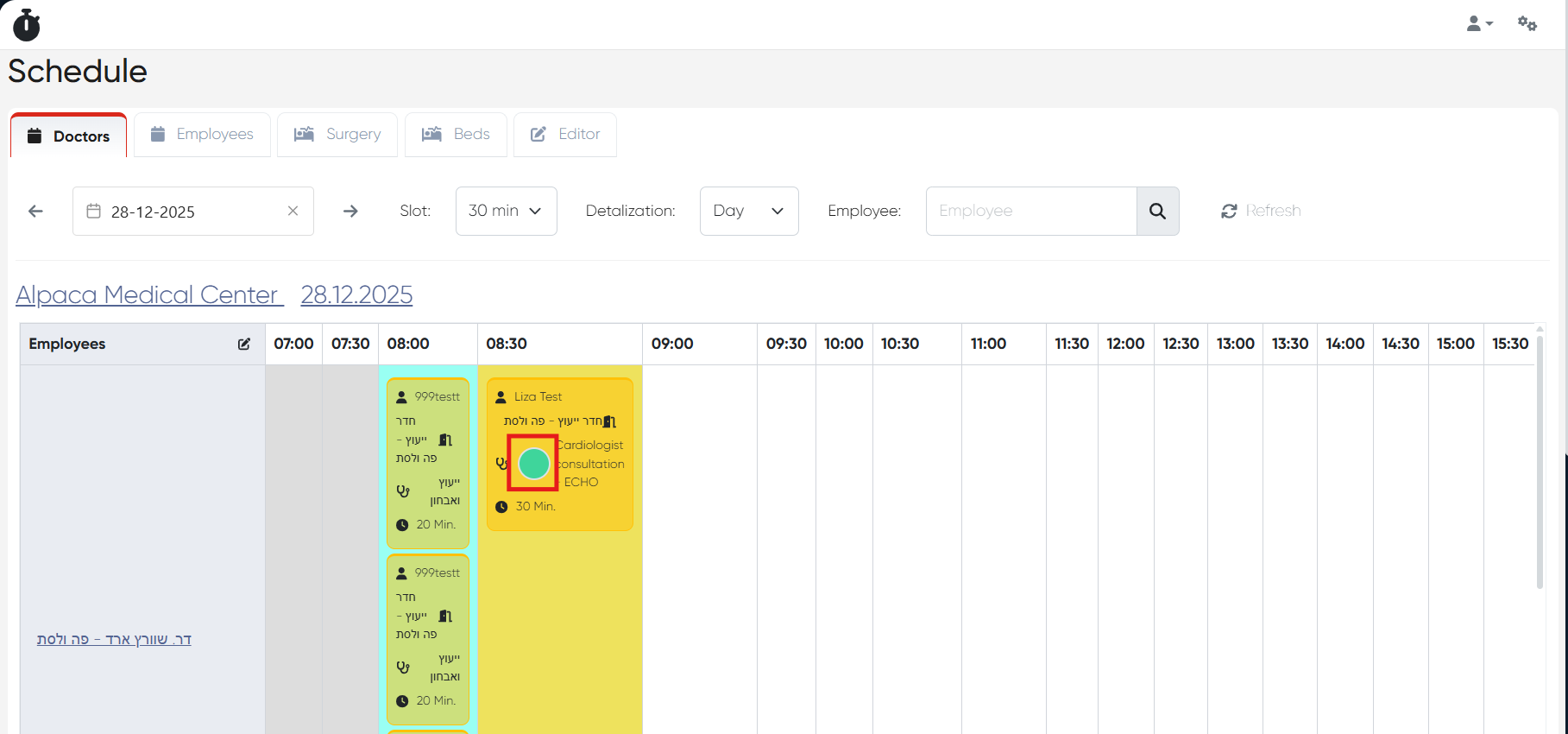
Task: Open settings via the gears icon
Action: pos(1527,24)
